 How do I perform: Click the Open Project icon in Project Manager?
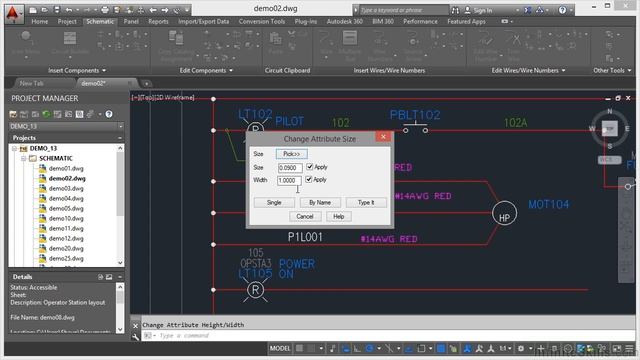pyautogui.click(x=13, y=114)
